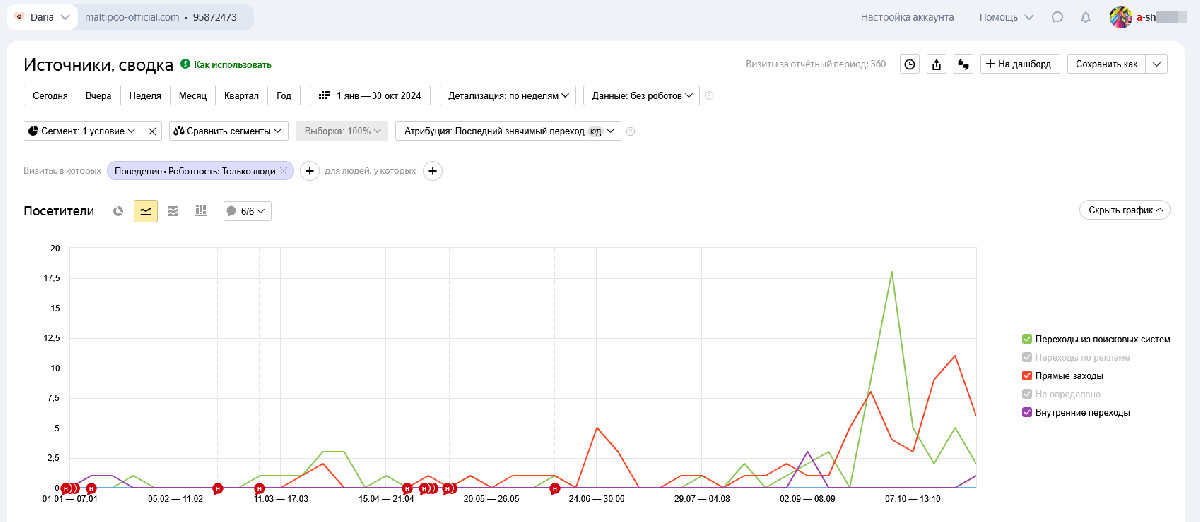This screenshot has height=522, width=1200.
Task: Expand 'Данные: без роботов' dropdown
Action: pyautogui.click(x=642, y=96)
